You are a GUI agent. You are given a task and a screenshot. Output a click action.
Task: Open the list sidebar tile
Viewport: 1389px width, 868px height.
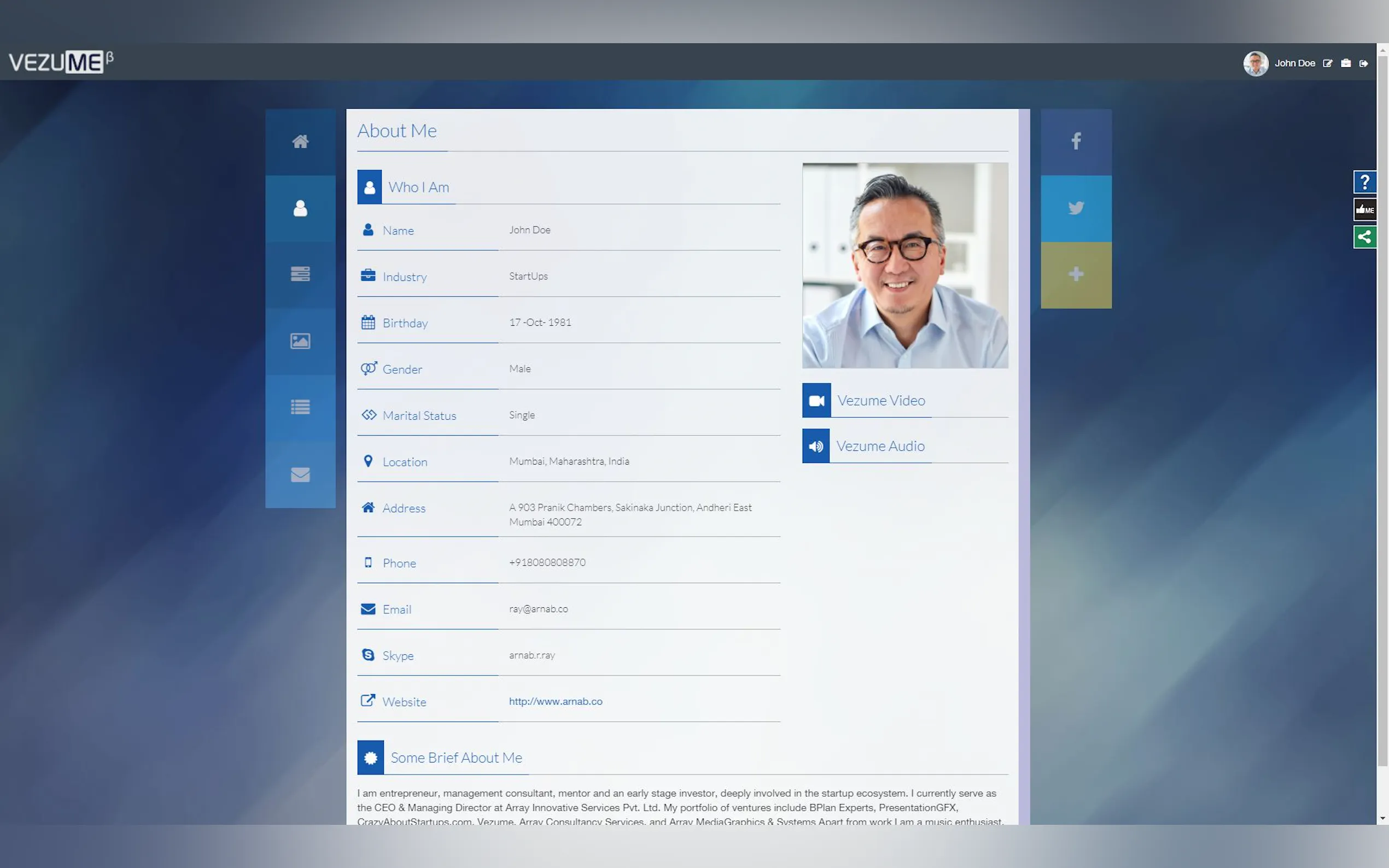point(300,408)
